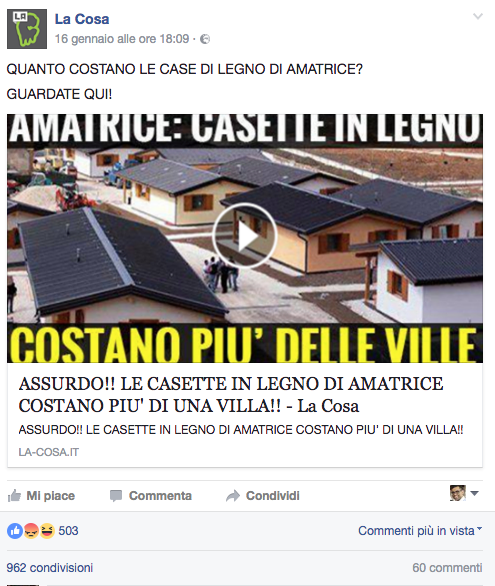Open the ASSURDO!! article headline link
This screenshot has width=495, height=586.
tap(231, 395)
